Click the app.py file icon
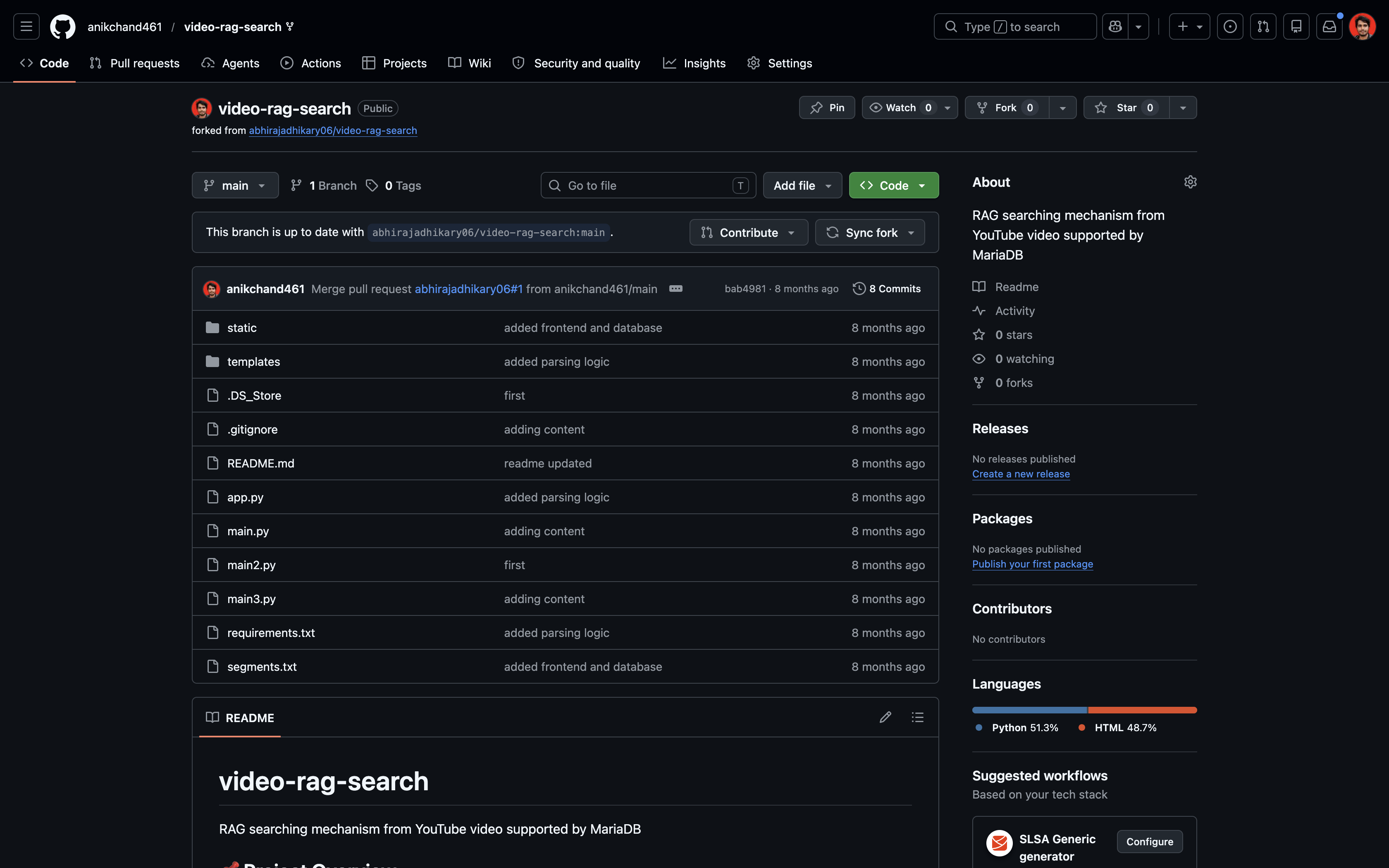 (x=212, y=497)
